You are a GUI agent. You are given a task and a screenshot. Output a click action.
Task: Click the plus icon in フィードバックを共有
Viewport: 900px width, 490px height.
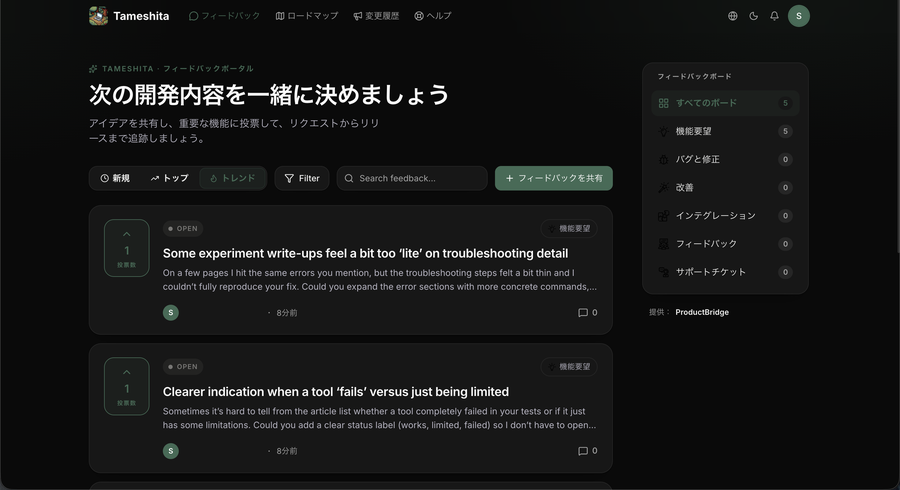pyautogui.click(x=509, y=178)
